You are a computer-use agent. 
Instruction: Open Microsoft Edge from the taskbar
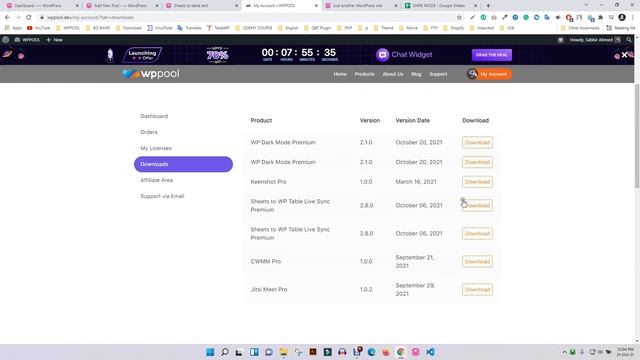click(371, 352)
